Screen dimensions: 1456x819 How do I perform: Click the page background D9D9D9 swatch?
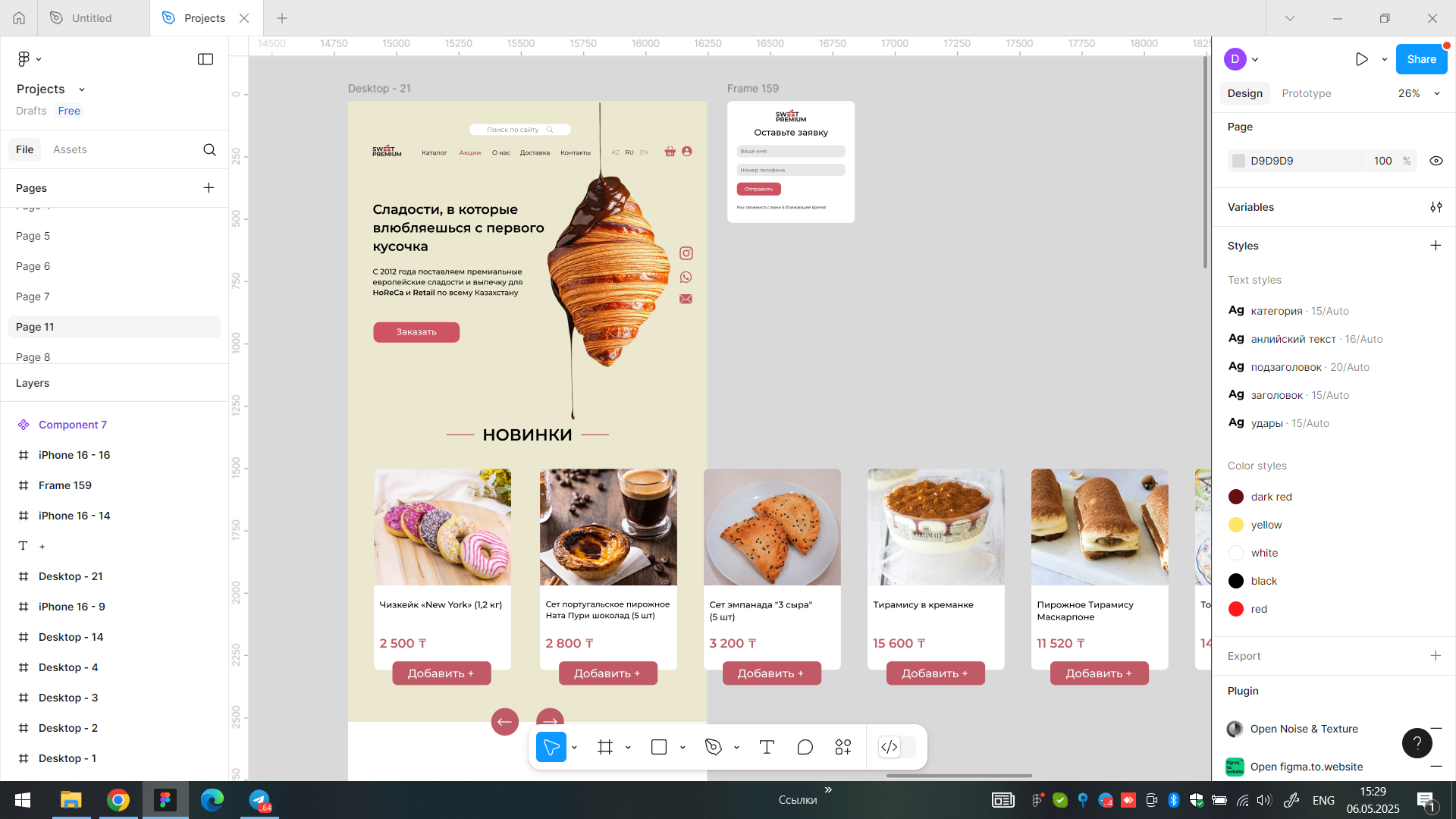pyautogui.click(x=1238, y=161)
